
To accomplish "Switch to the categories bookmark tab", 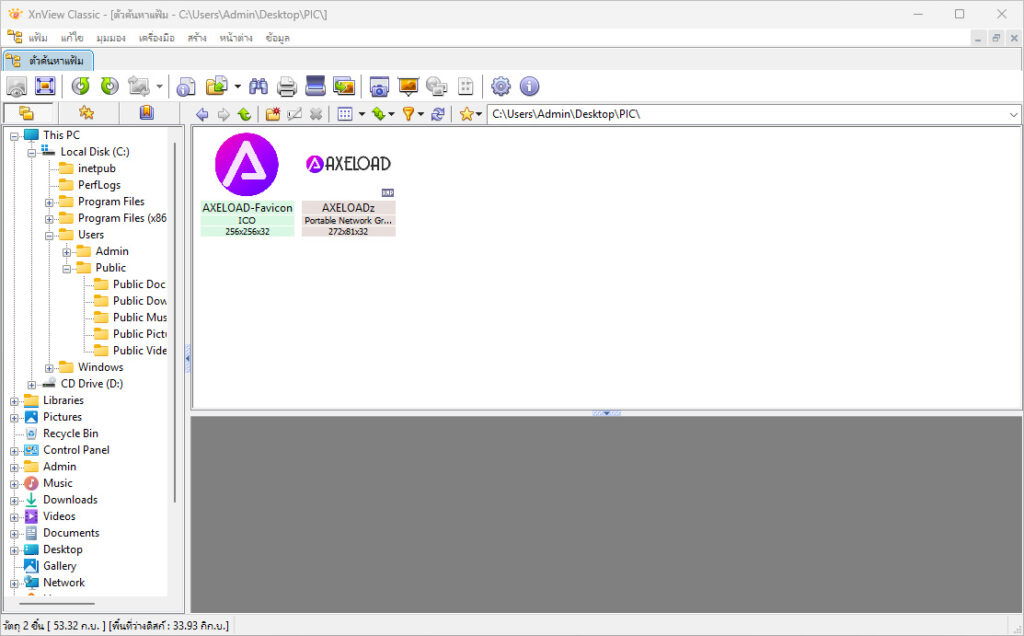I will tap(147, 113).
